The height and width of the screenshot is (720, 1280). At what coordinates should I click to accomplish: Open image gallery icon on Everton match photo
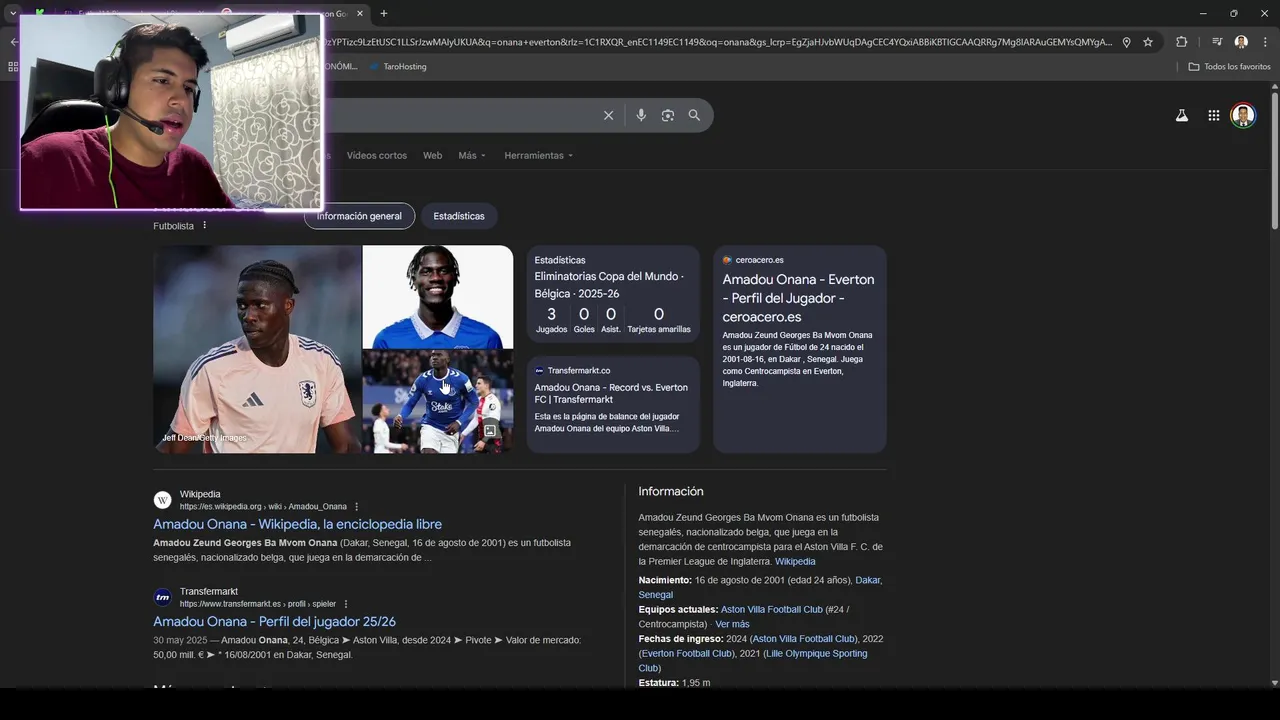490,431
